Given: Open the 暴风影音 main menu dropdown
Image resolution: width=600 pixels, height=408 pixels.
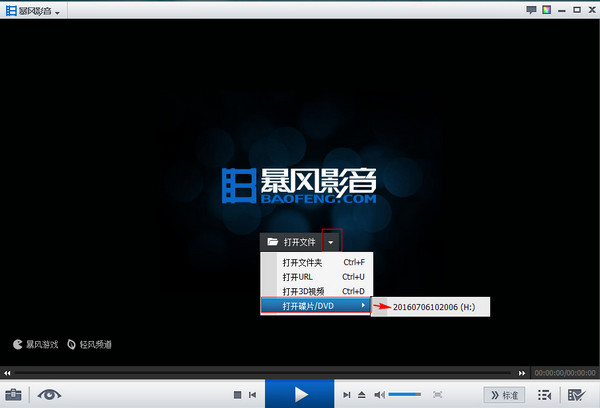Looking at the screenshot, I should pyautogui.click(x=57, y=13).
